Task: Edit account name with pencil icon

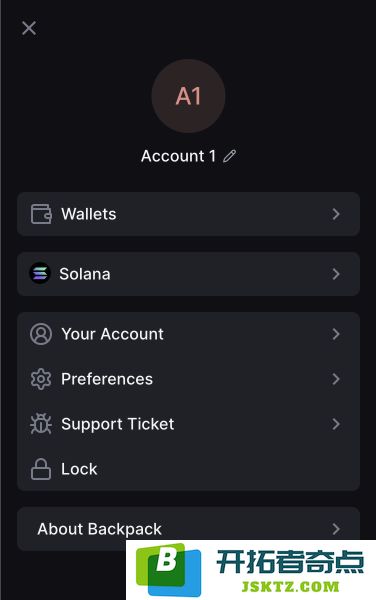Action: pos(230,156)
